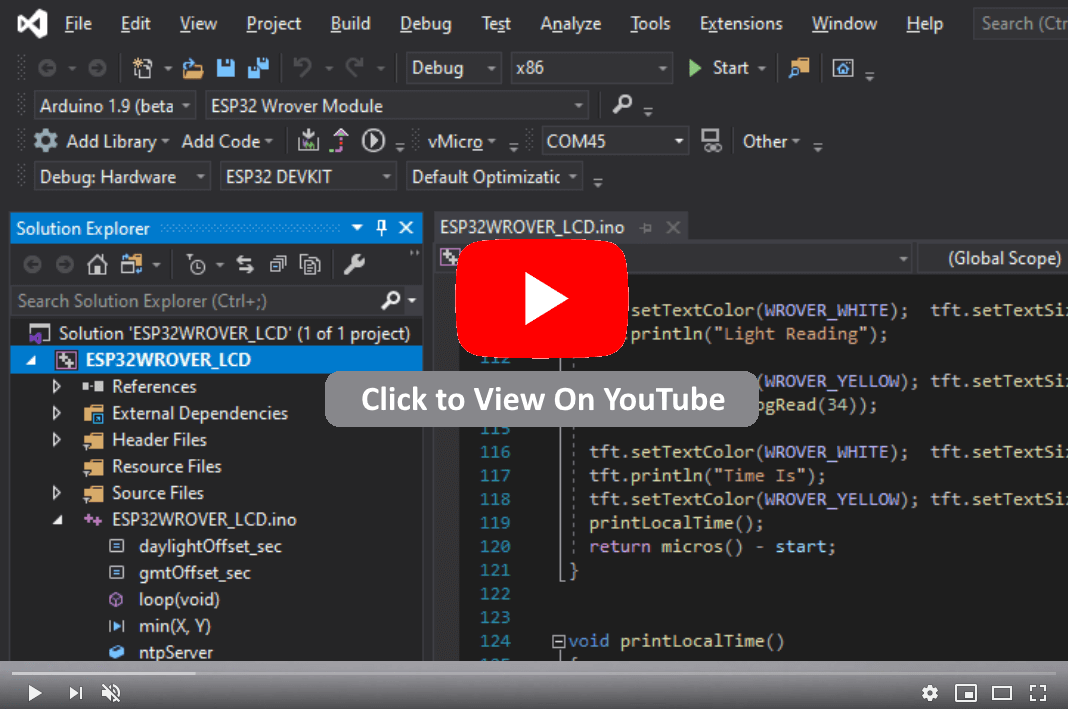The width and height of the screenshot is (1068, 709).
Task: Expand the Header Files folder
Action: coord(57,440)
